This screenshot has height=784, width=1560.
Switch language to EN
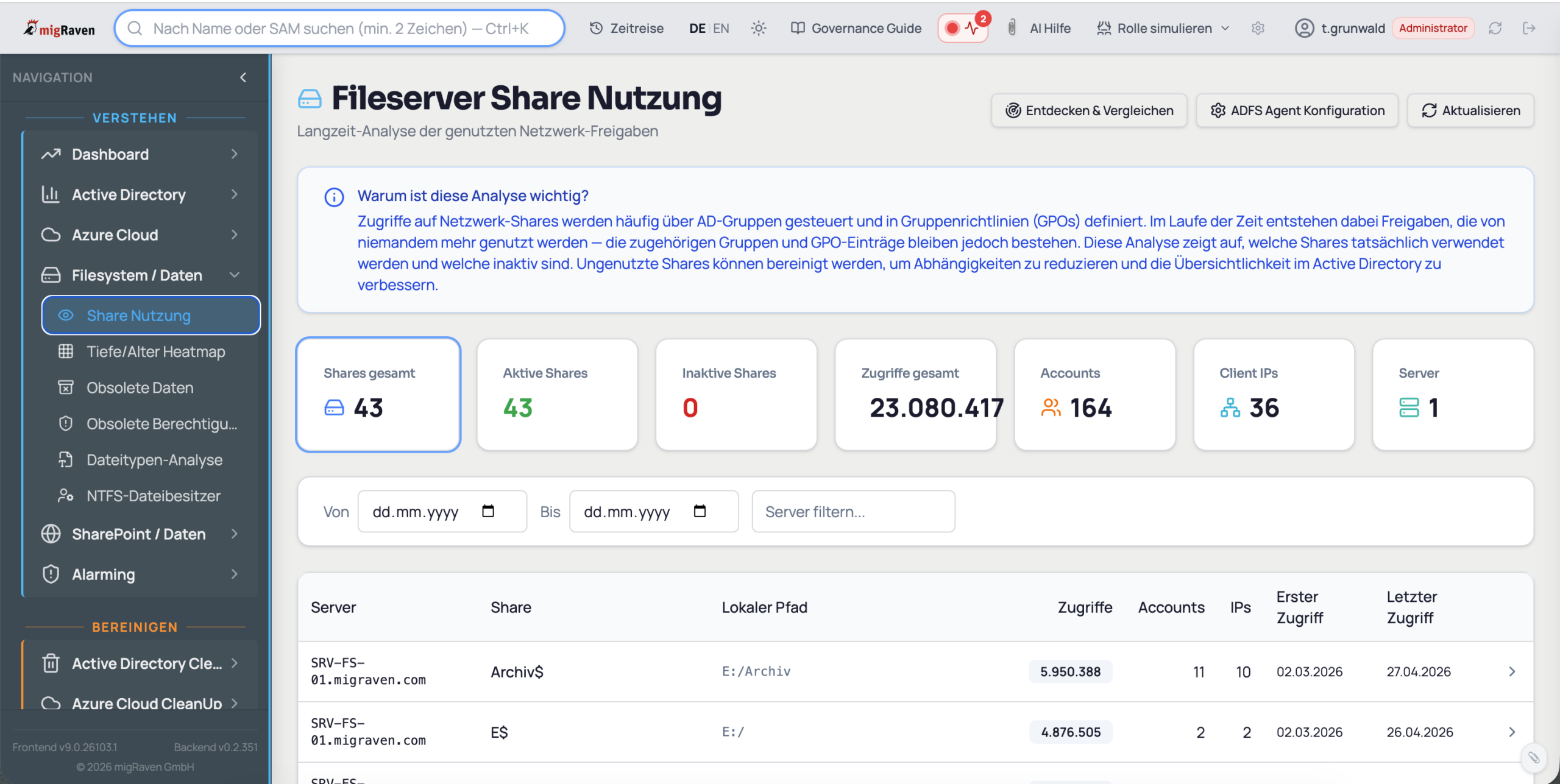[721, 28]
